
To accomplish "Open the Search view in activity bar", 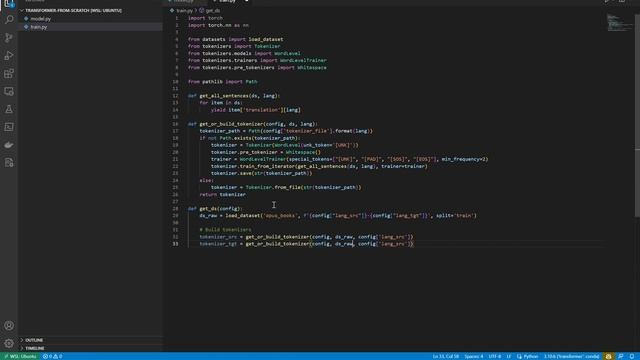I will (9, 19).
